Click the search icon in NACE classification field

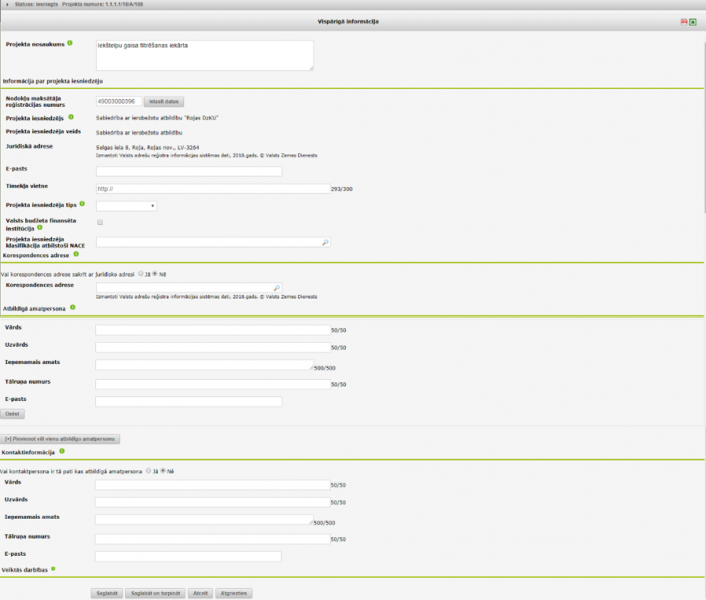325,242
